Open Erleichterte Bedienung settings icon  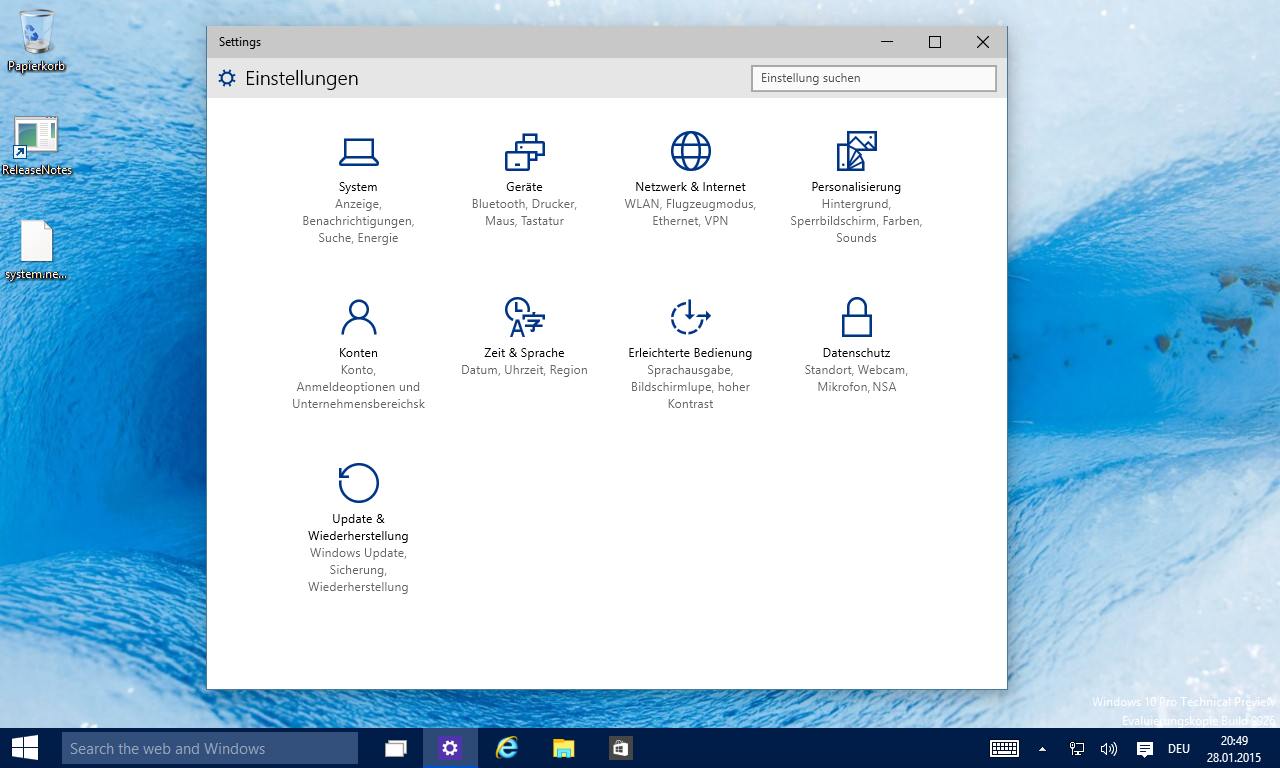pos(690,318)
